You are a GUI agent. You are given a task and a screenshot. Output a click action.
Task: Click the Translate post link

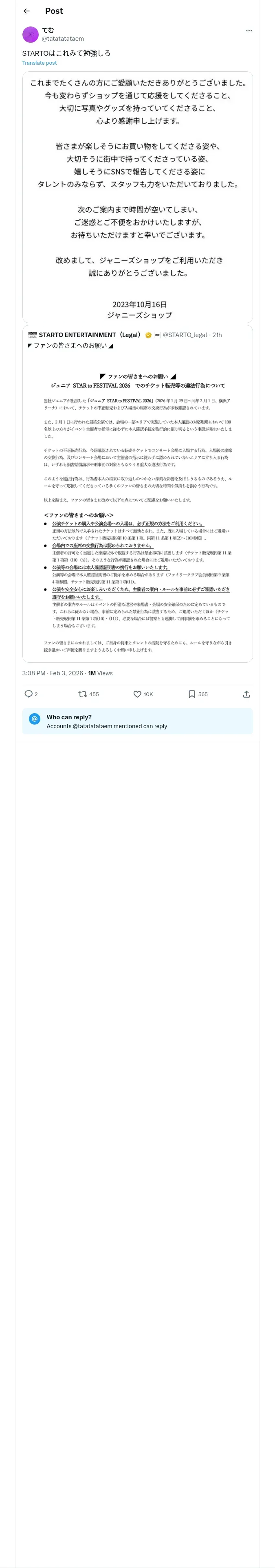tap(39, 63)
